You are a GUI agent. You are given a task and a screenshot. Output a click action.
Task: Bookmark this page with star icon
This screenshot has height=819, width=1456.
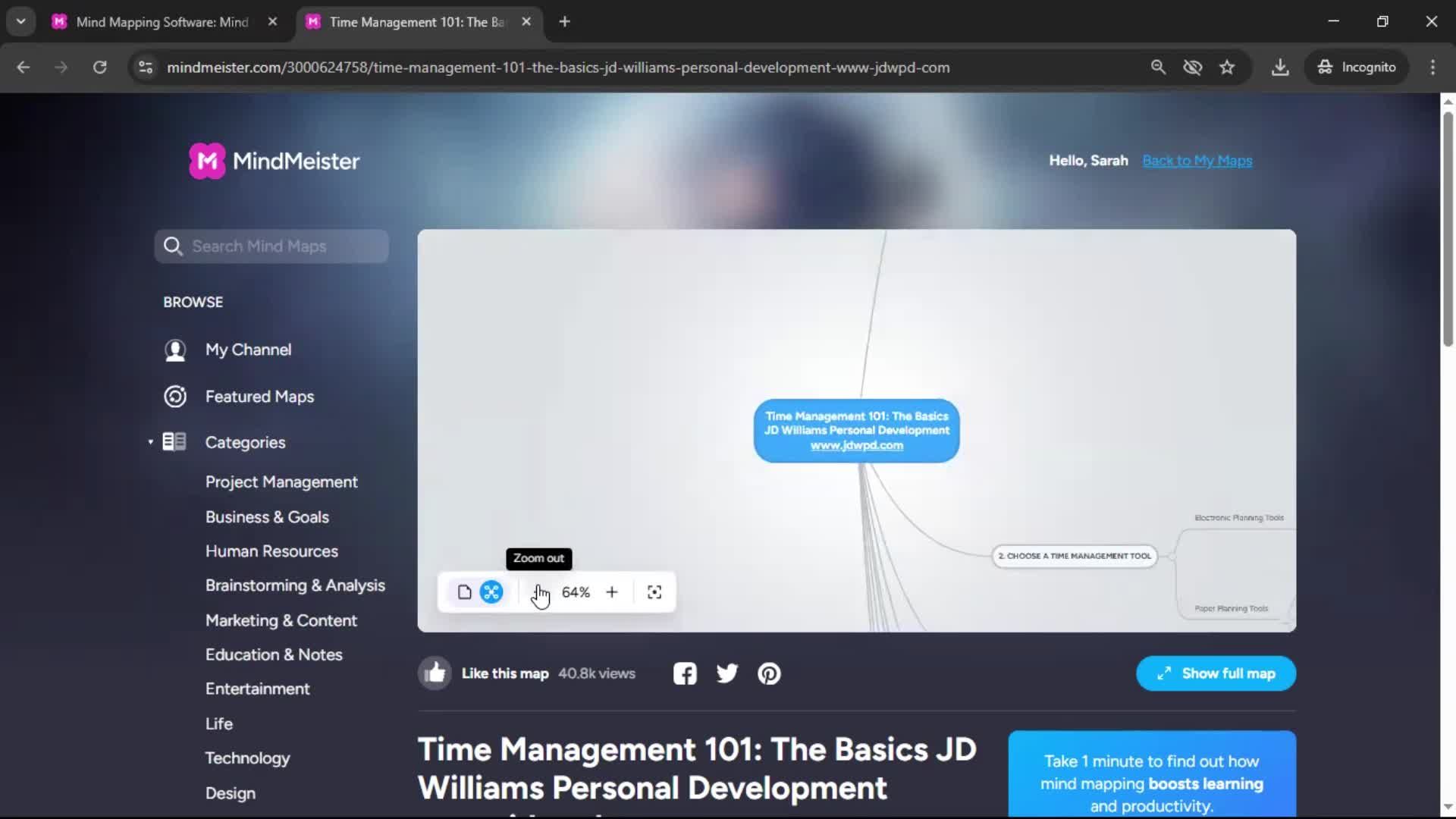point(1227,67)
